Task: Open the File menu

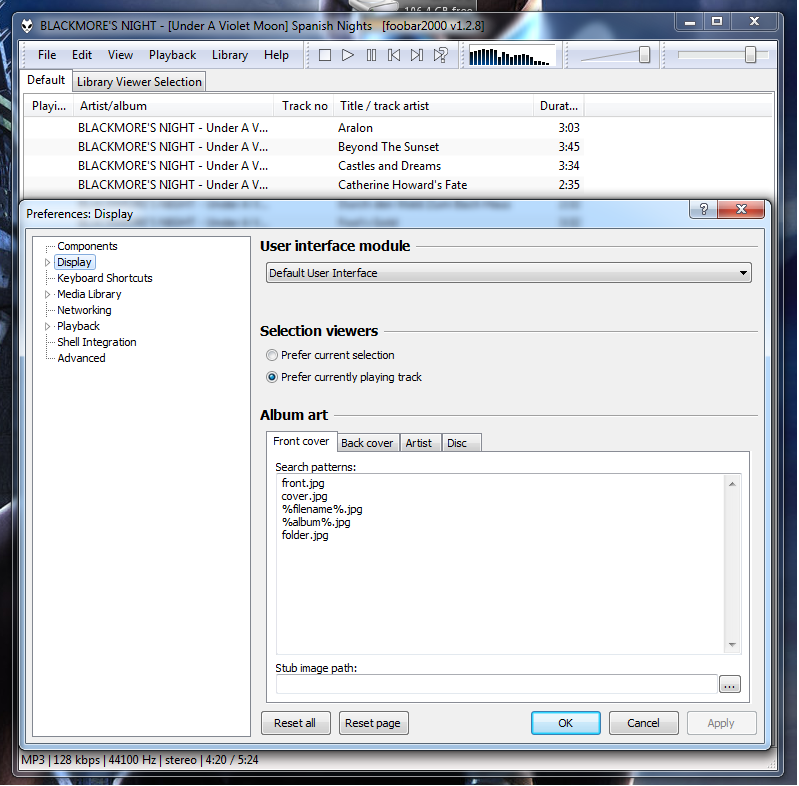Action: (47, 55)
